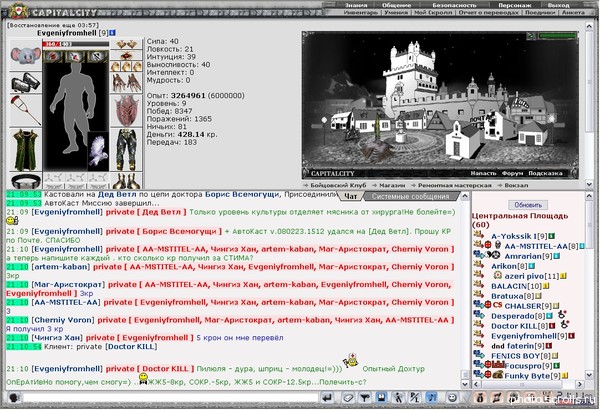Open info icon beside Evgeniyfromhell [9] header

point(112,33)
